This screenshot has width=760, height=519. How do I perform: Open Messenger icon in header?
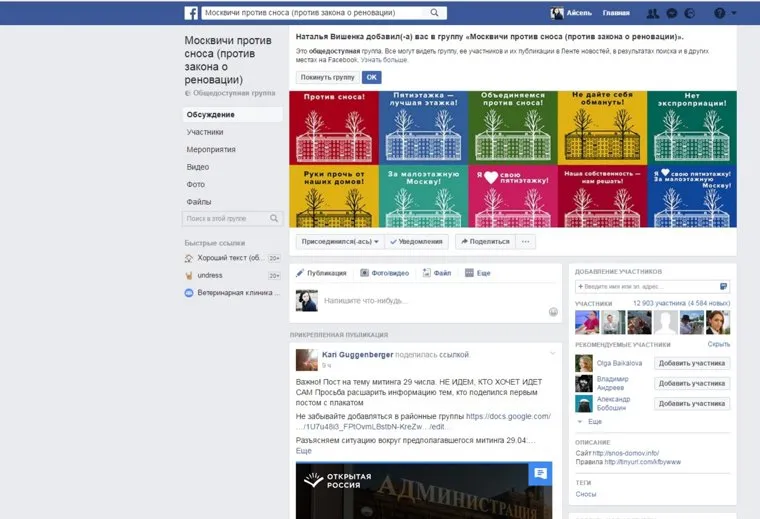click(x=671, y=13)
